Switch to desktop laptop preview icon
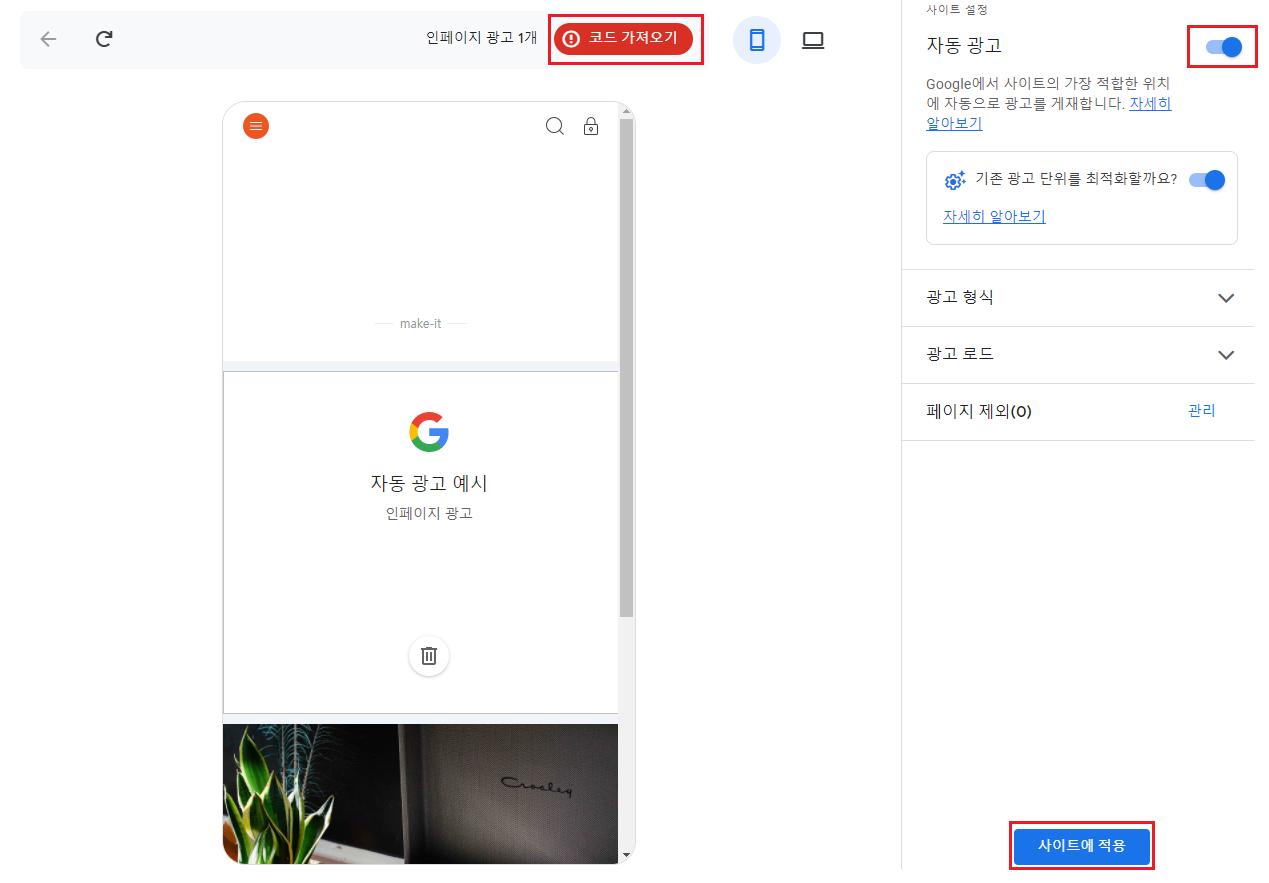Screen dimensions: 1269x883 tap(813, 40)
